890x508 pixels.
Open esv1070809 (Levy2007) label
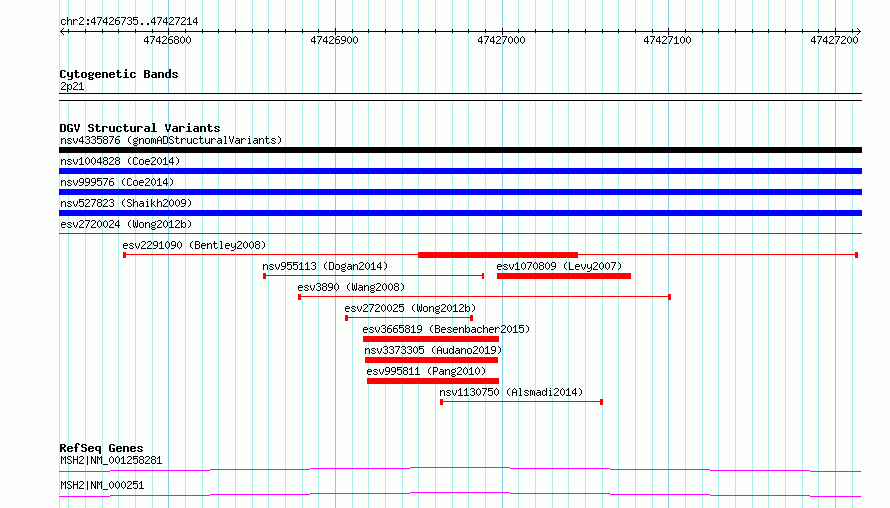(x=559, y=266)
